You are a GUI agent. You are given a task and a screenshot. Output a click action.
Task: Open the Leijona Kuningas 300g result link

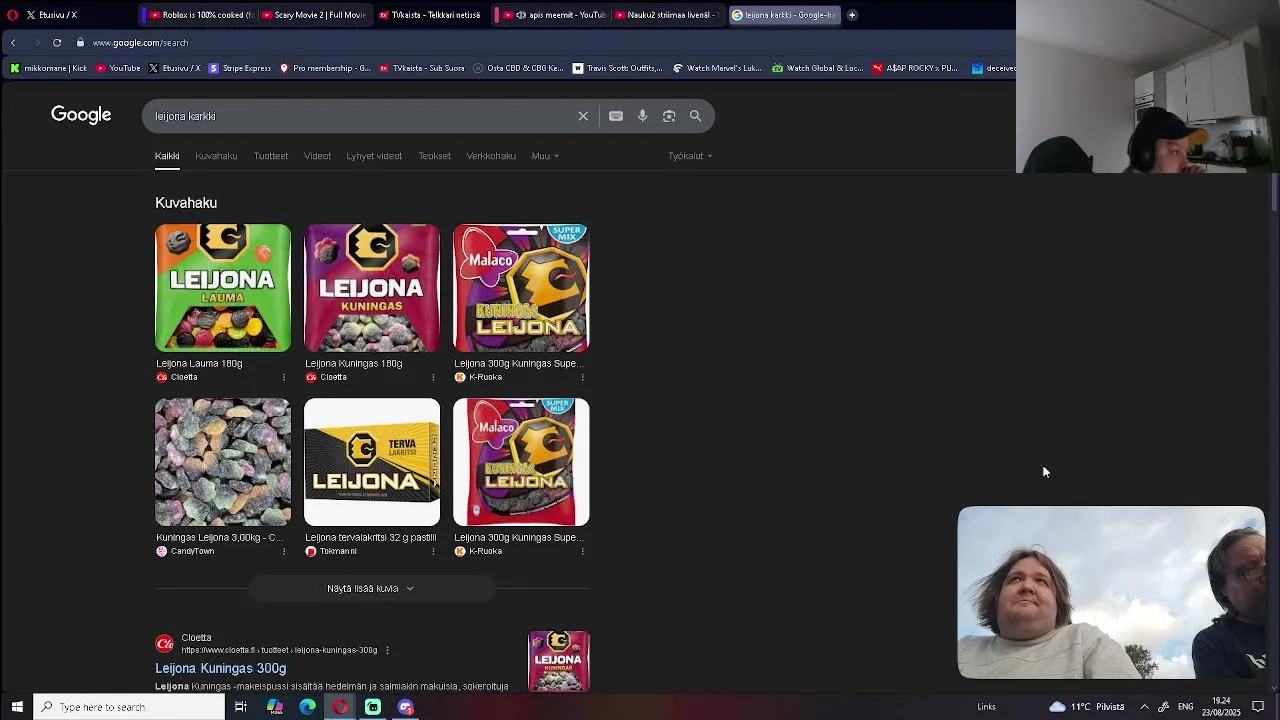(220, 668)
